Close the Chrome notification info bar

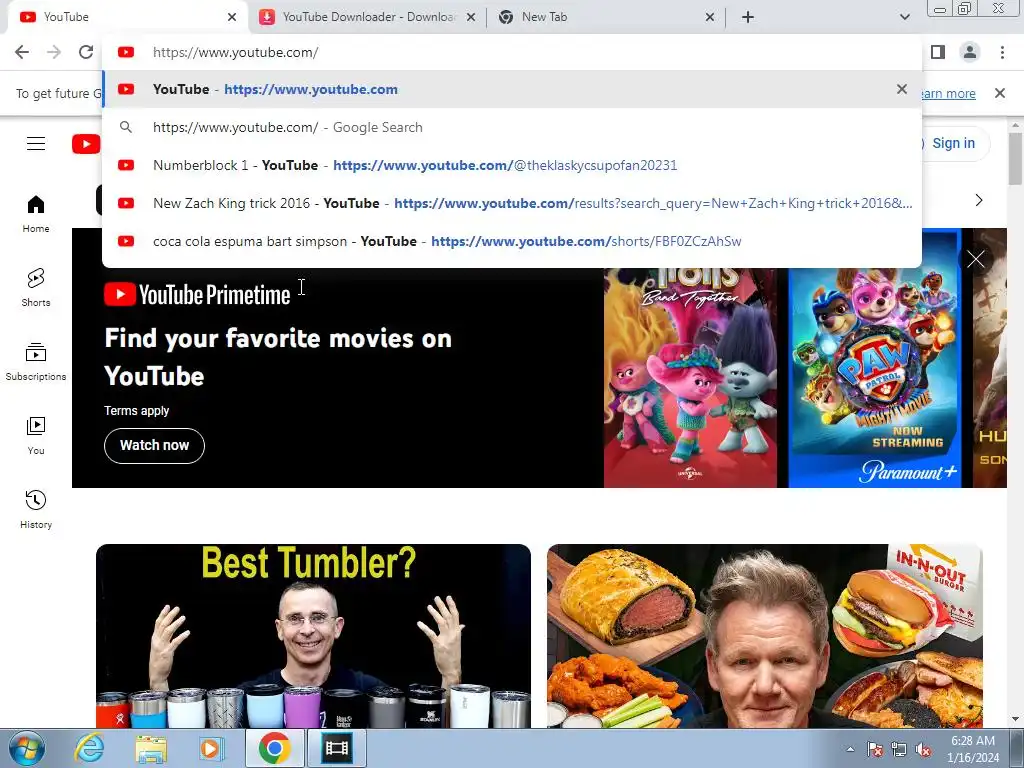click(x=1000, y=93)
